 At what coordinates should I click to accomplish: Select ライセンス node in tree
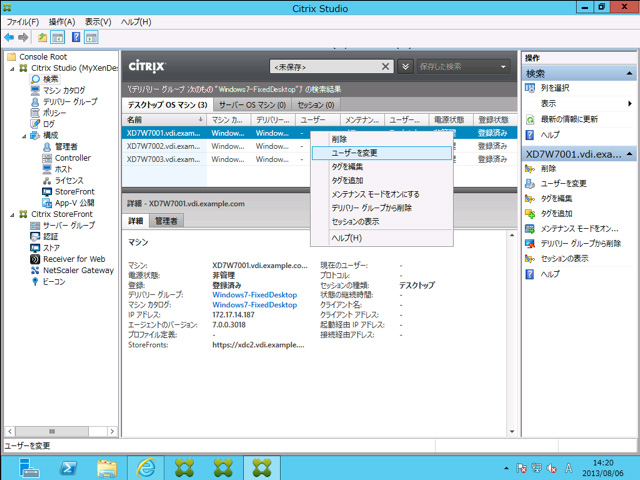click(x=69, y=180)
